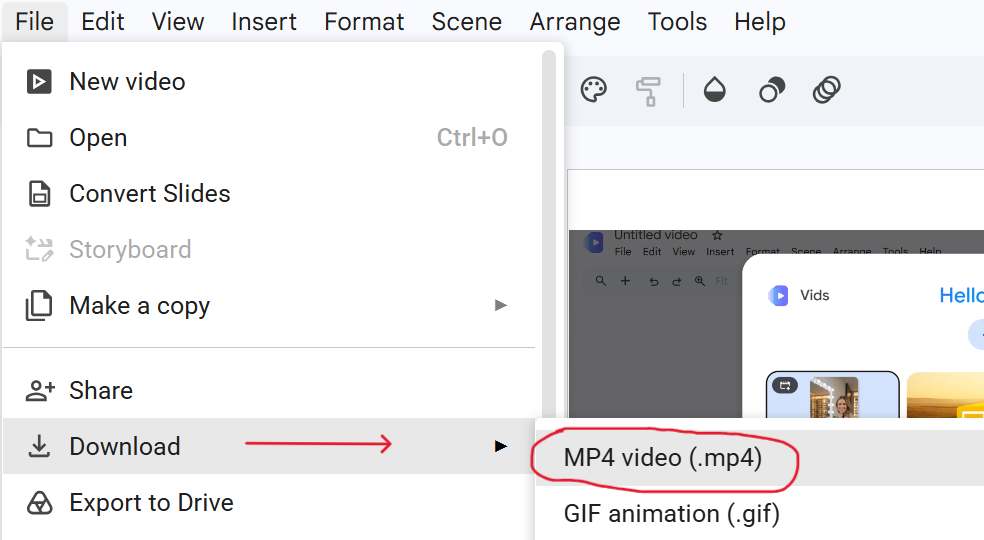
Task: Click the undo icon in embedded screenshot
Action: click(653, 281)
